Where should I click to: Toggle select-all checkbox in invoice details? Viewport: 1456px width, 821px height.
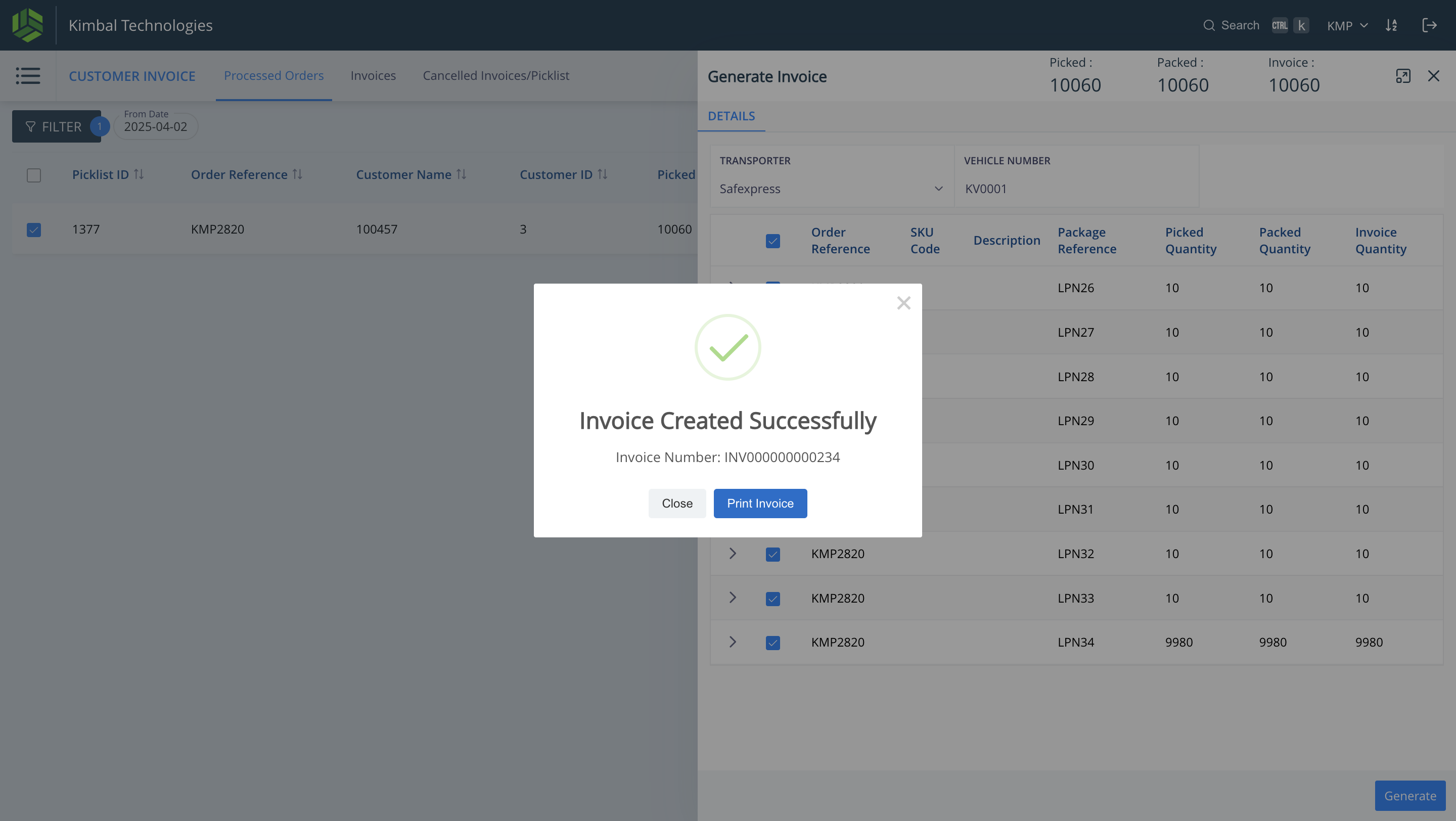coord(772,241)
